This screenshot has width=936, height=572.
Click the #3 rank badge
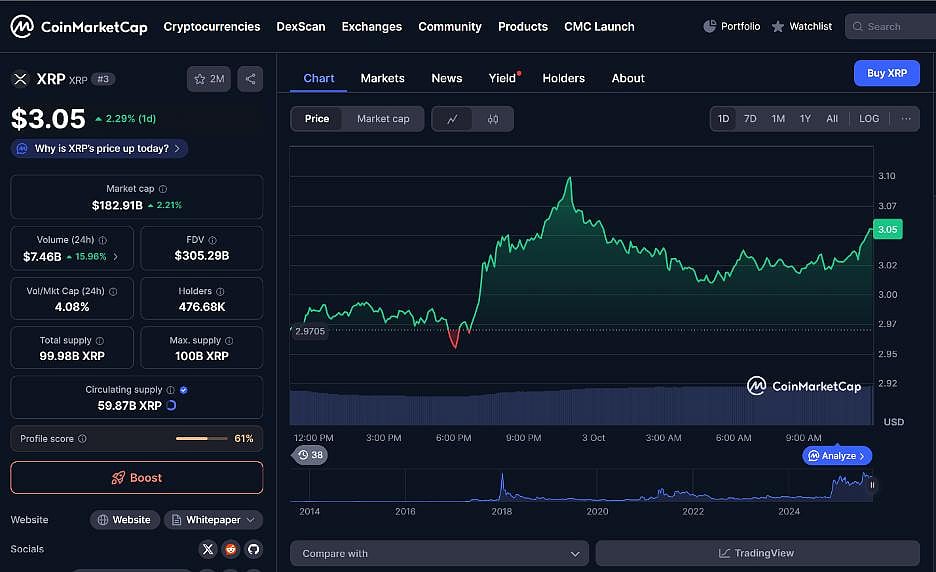pos(103,79)
